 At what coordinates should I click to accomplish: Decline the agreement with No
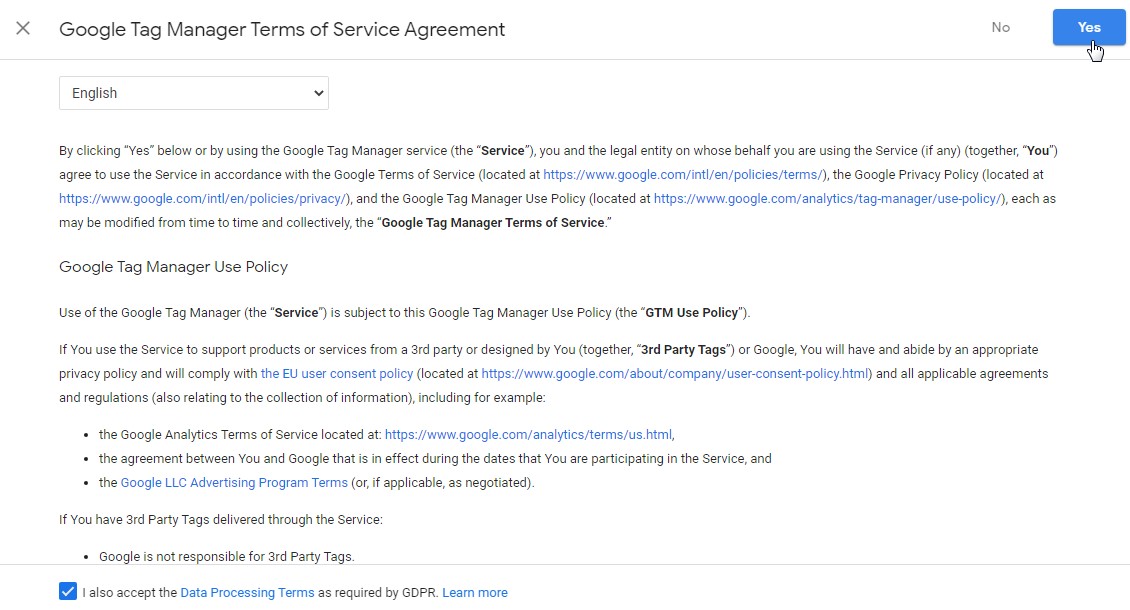[1000, 28]
